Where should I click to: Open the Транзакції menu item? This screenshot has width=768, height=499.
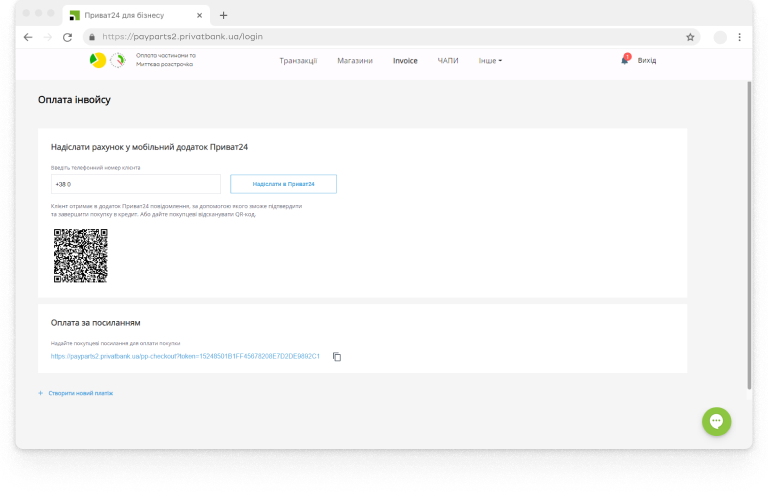click(x=298, y=61)
